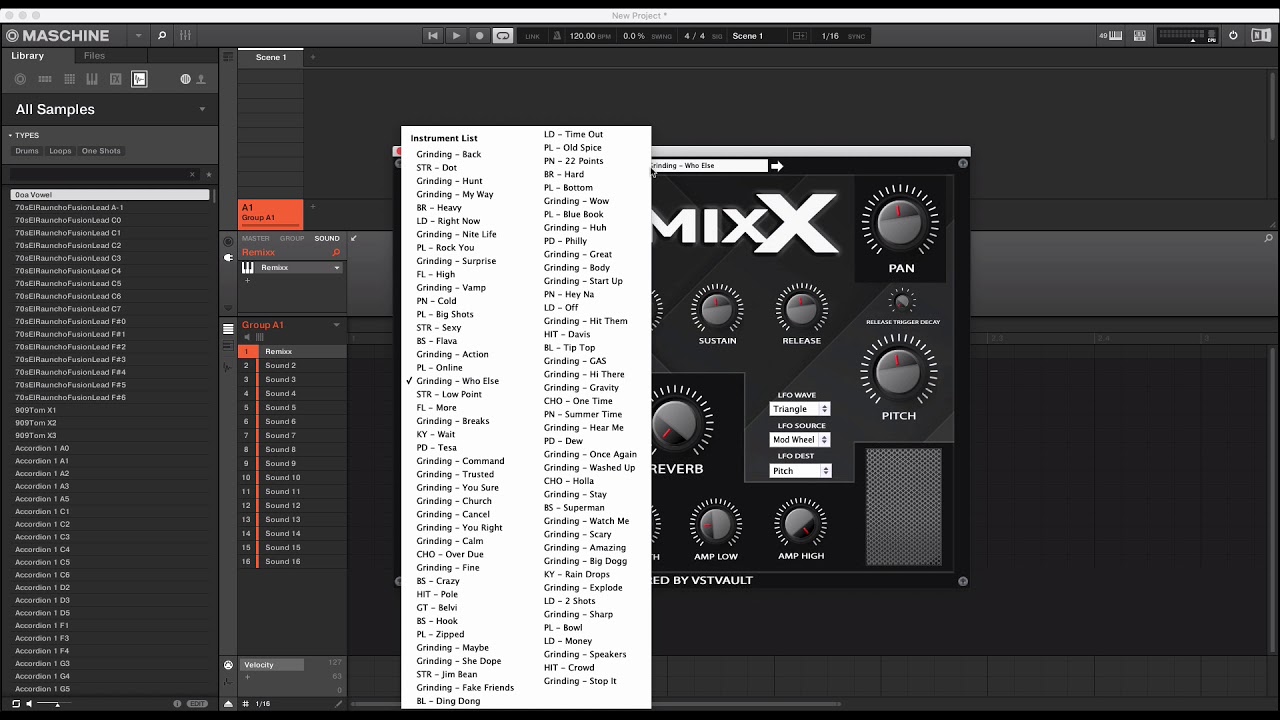Choose 'BS – Superman' from Instrument List
Image resolution: width=1280 pixels, height=720 pixels.
(x=574, y=507)
